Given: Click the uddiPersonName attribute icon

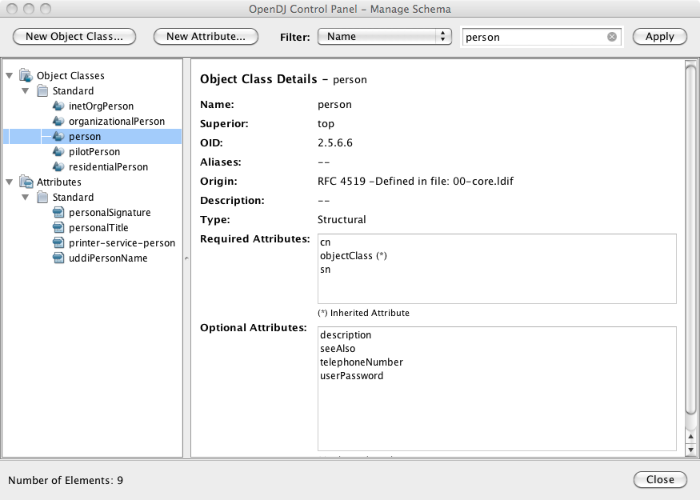Looking at the screenshot, I should (x=58, y=258).
